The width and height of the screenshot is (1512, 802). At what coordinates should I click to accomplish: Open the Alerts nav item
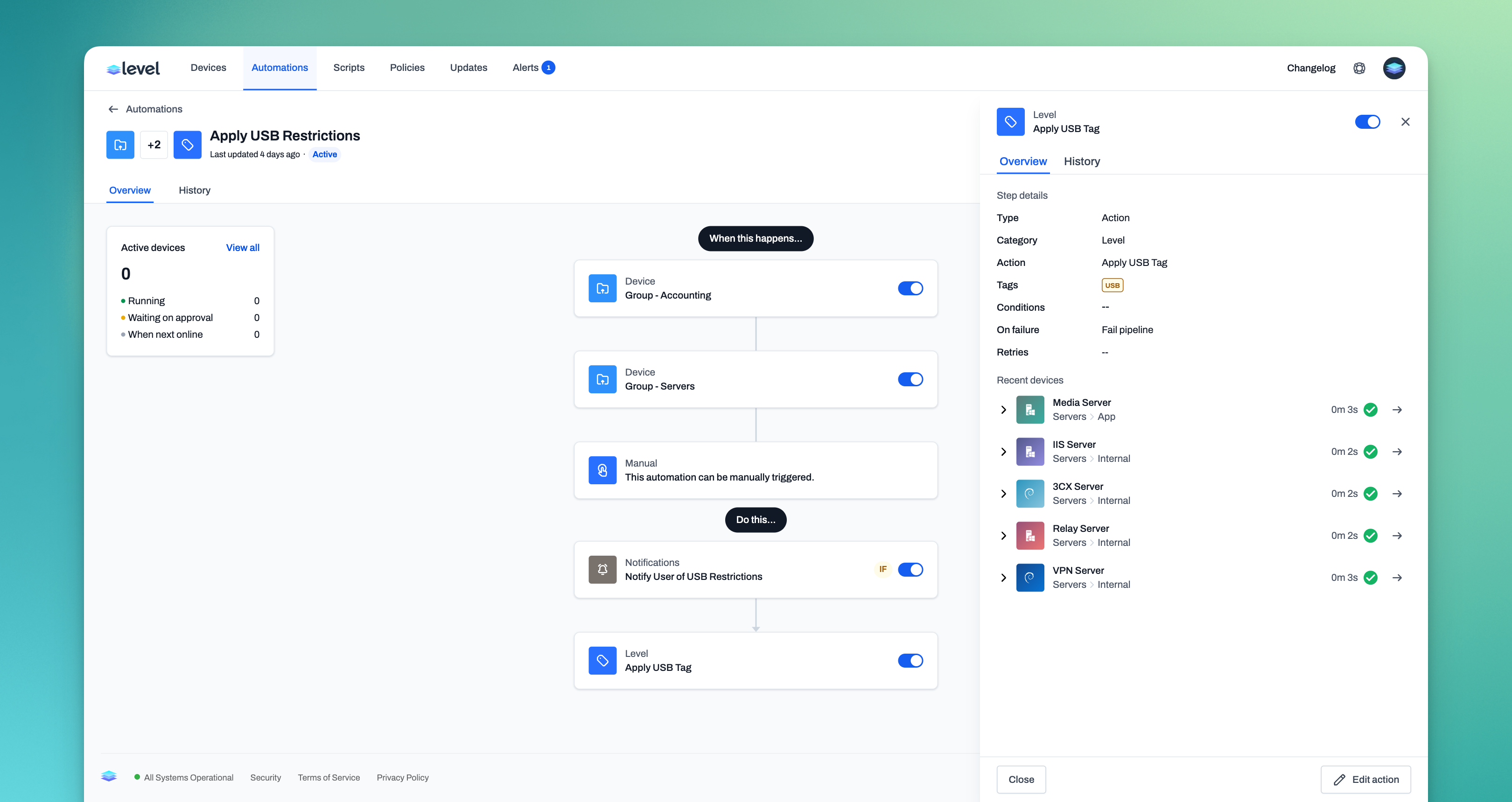533,68
